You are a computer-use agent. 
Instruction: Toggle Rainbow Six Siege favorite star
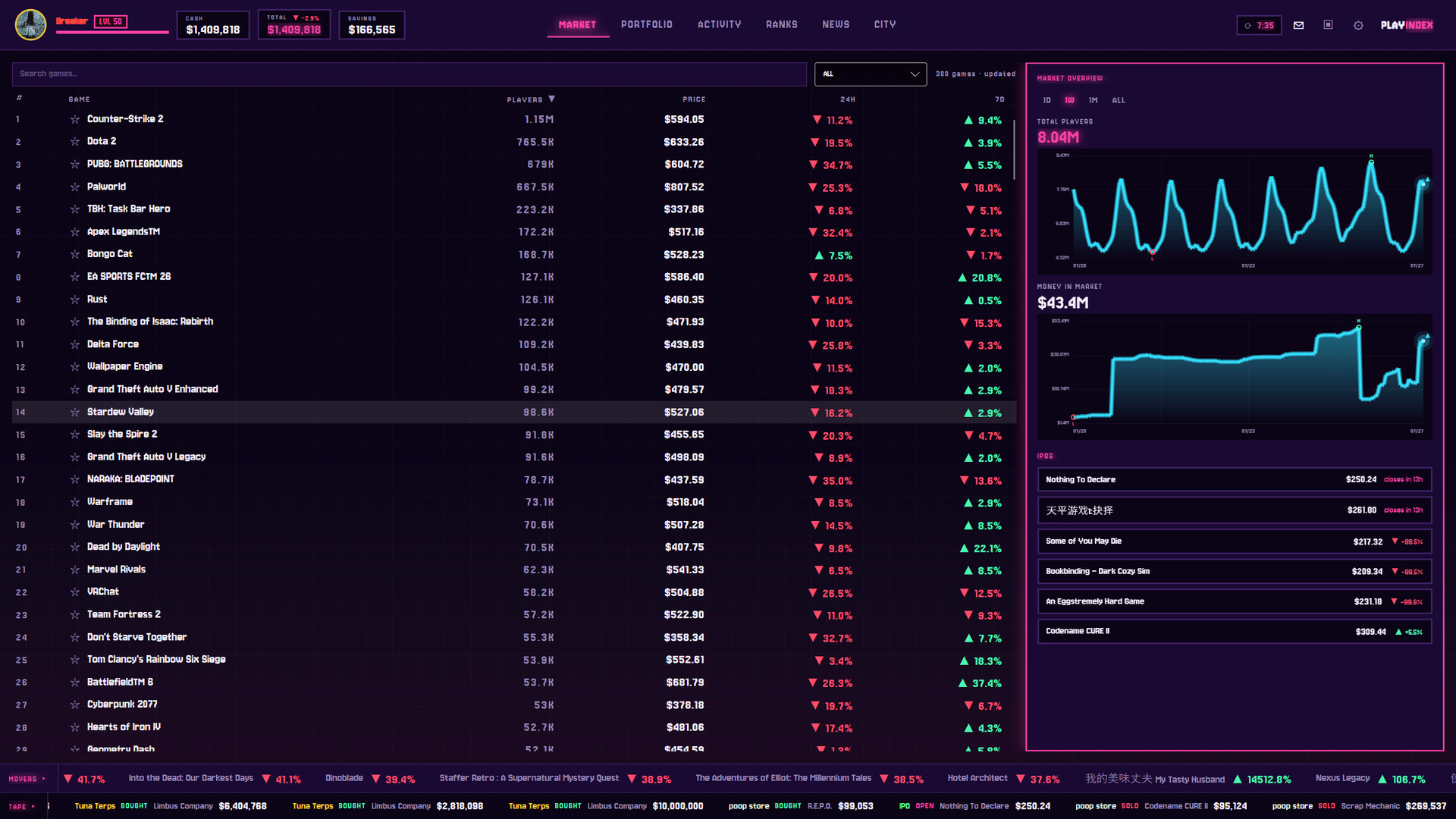[75, 660]
